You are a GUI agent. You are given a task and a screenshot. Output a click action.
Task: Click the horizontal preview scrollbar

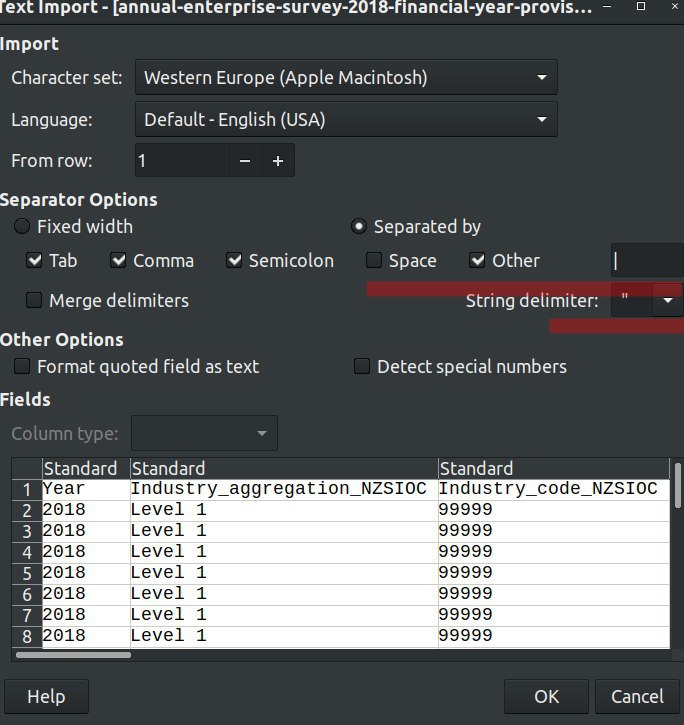point(73,655)
